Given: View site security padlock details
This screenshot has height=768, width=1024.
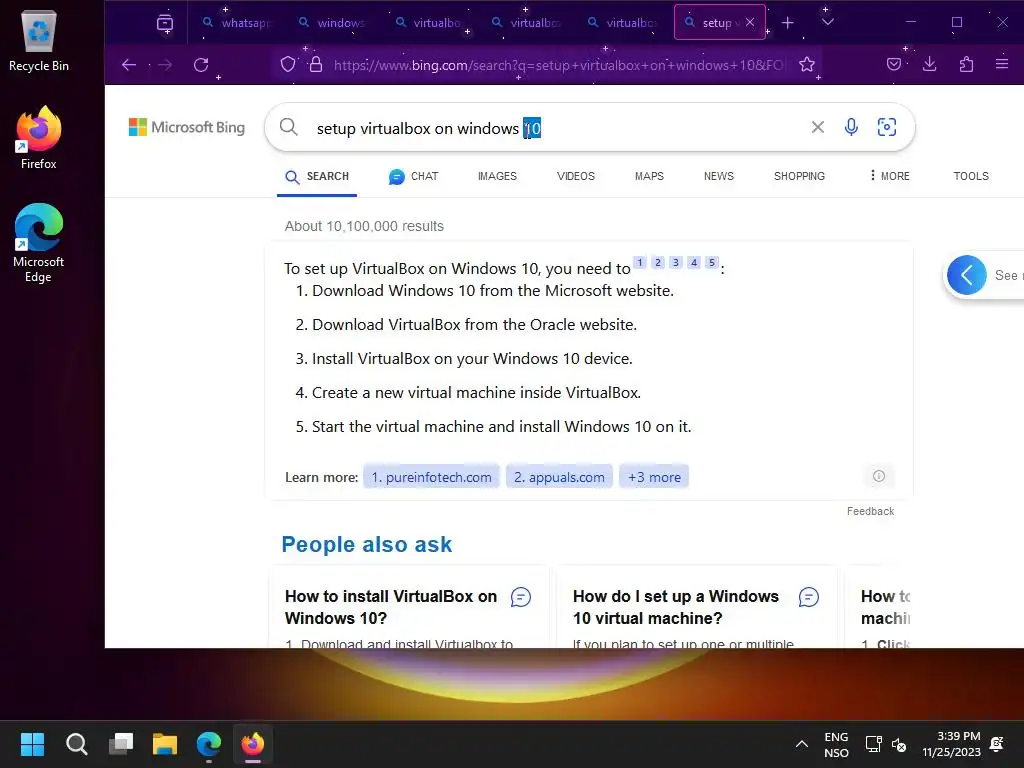Looking at the screenshot, I should [316, 64].
